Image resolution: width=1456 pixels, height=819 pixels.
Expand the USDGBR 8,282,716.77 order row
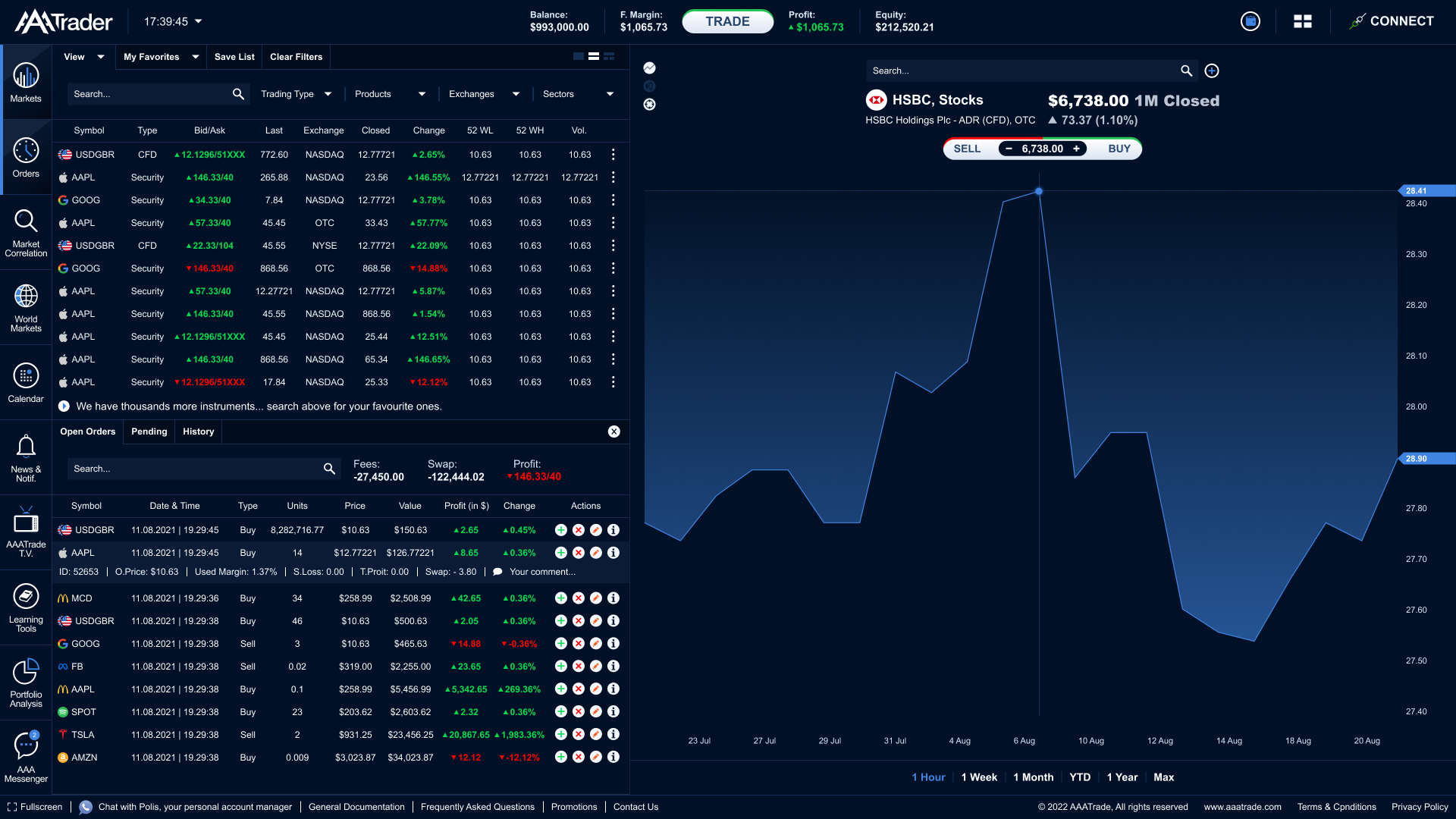(340, 530)
